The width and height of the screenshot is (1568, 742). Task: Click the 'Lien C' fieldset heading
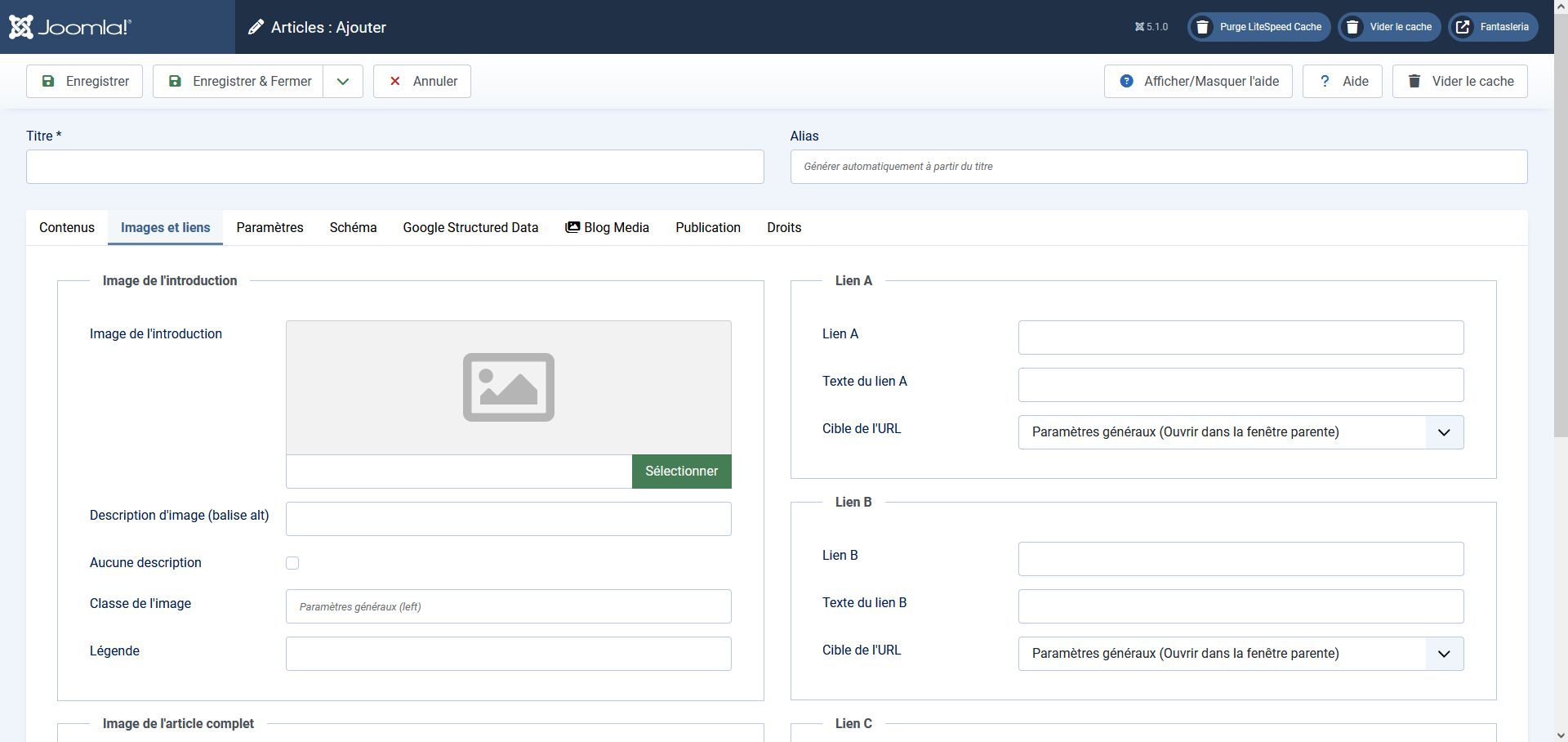[853, 724]
